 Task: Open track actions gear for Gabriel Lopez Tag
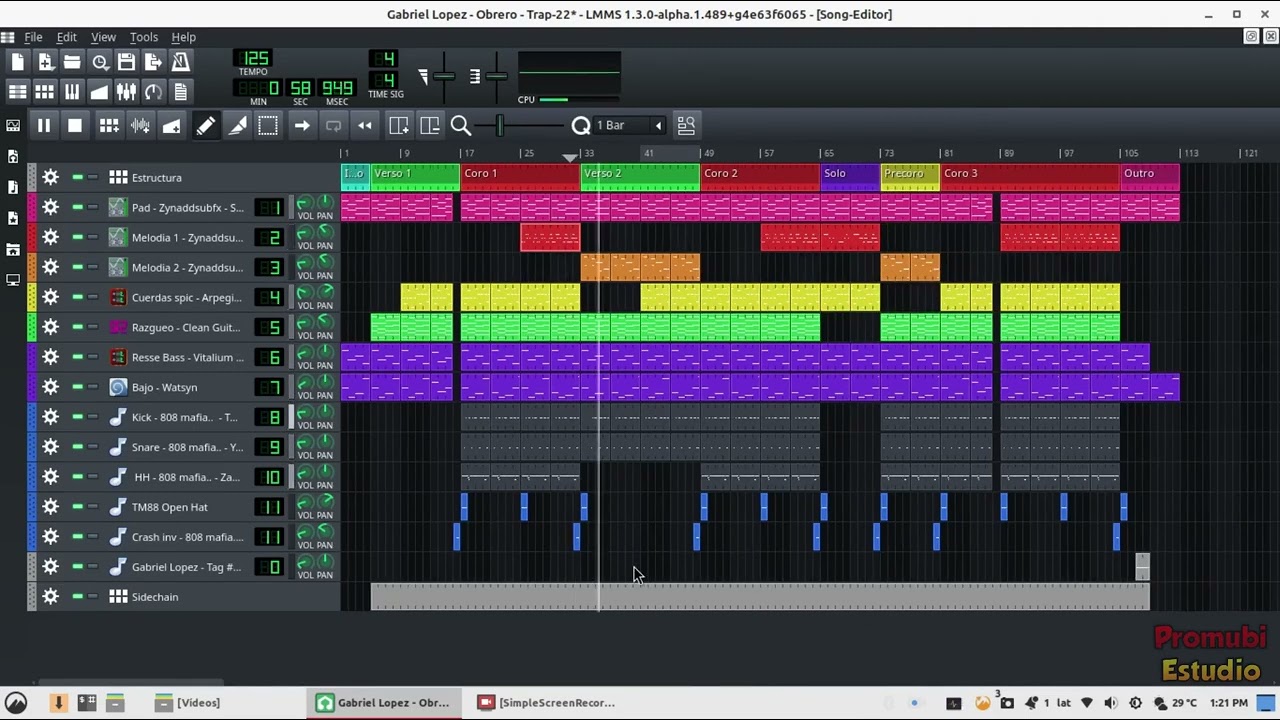[x=50, y=567]
